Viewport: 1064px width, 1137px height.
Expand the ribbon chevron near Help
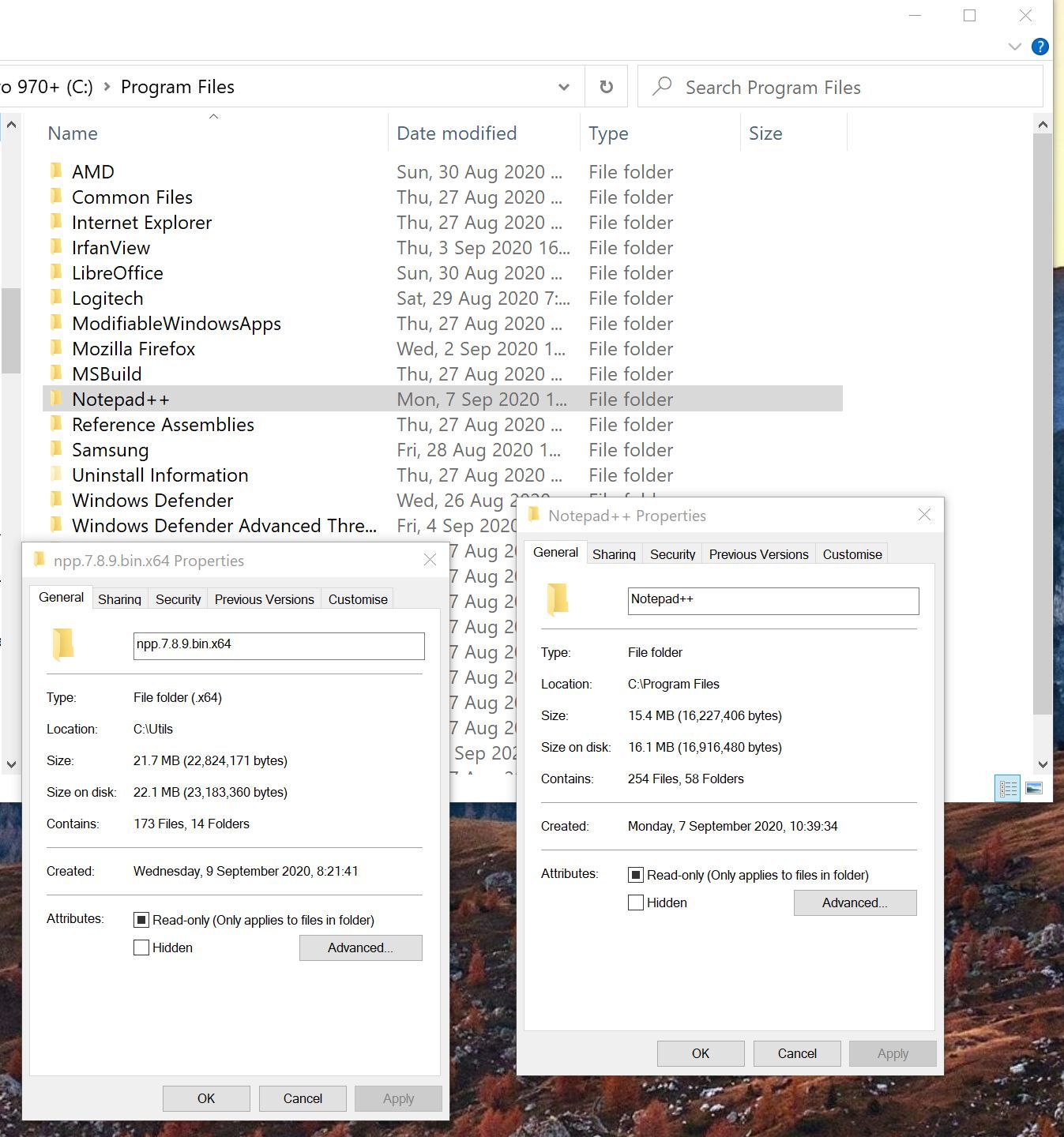pos(1015,47)
